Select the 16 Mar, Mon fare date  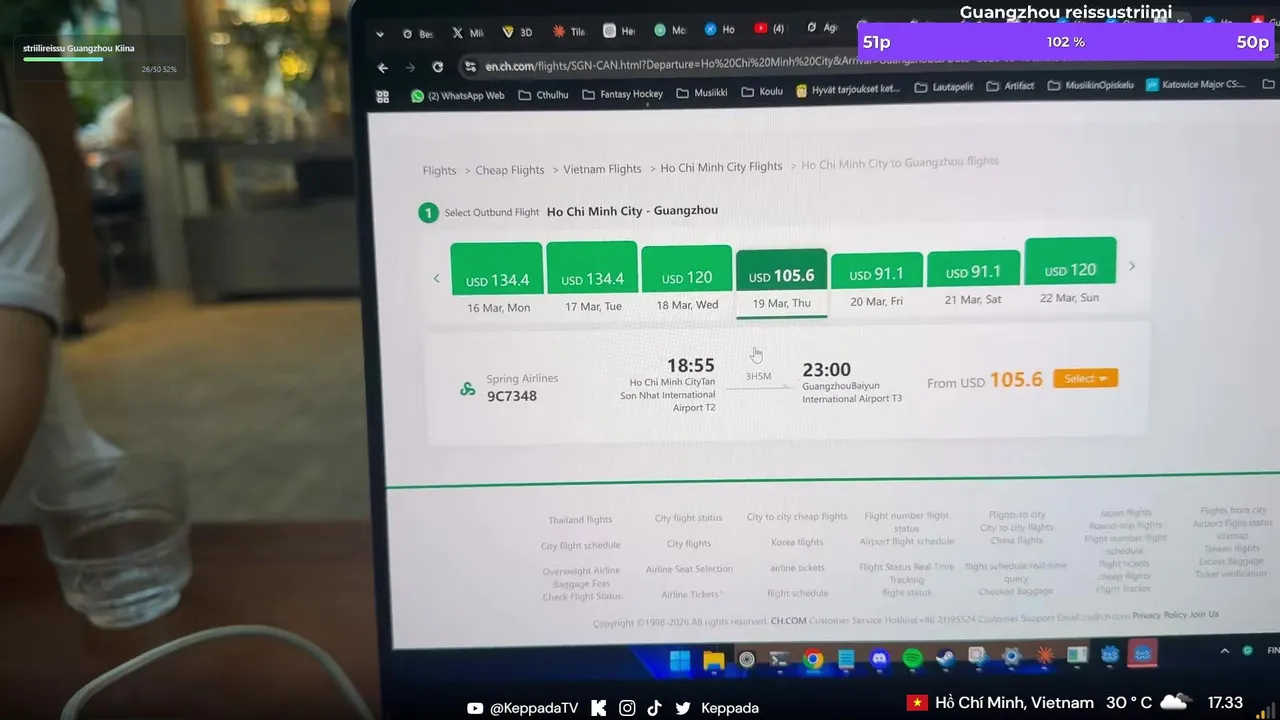497,279
